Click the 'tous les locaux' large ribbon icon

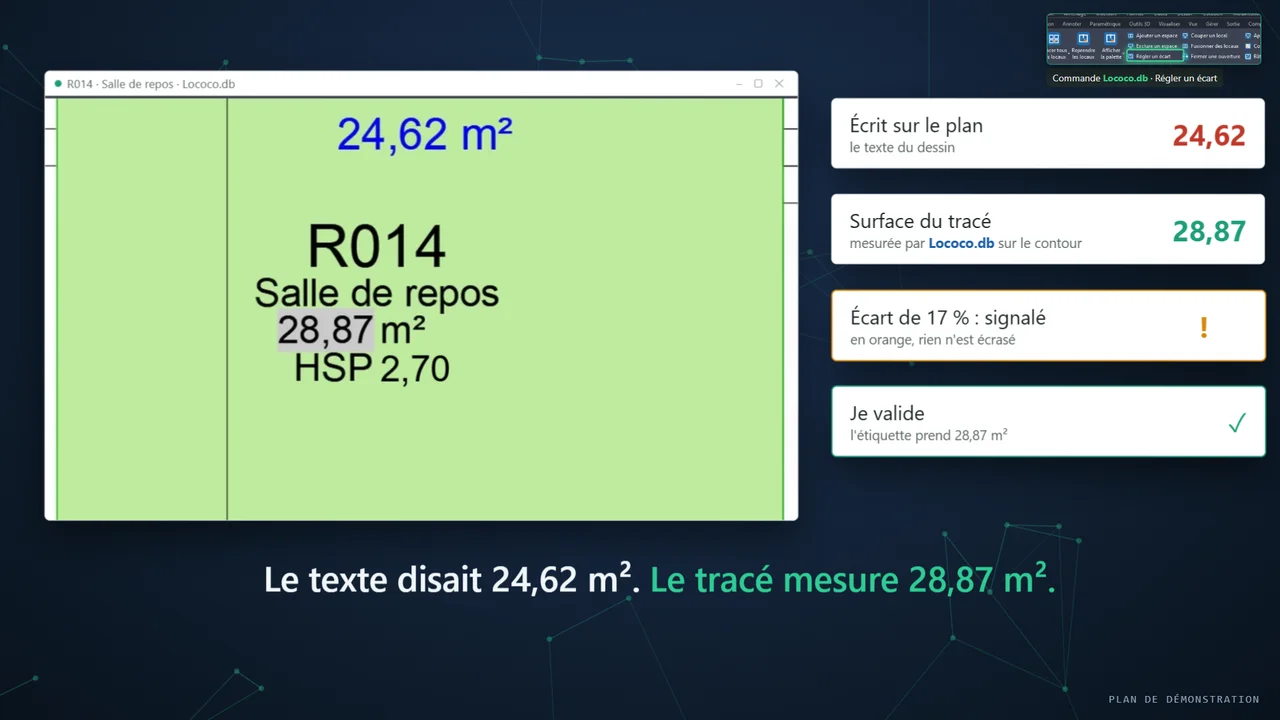pyautogui.click(x=1054, y=38)
